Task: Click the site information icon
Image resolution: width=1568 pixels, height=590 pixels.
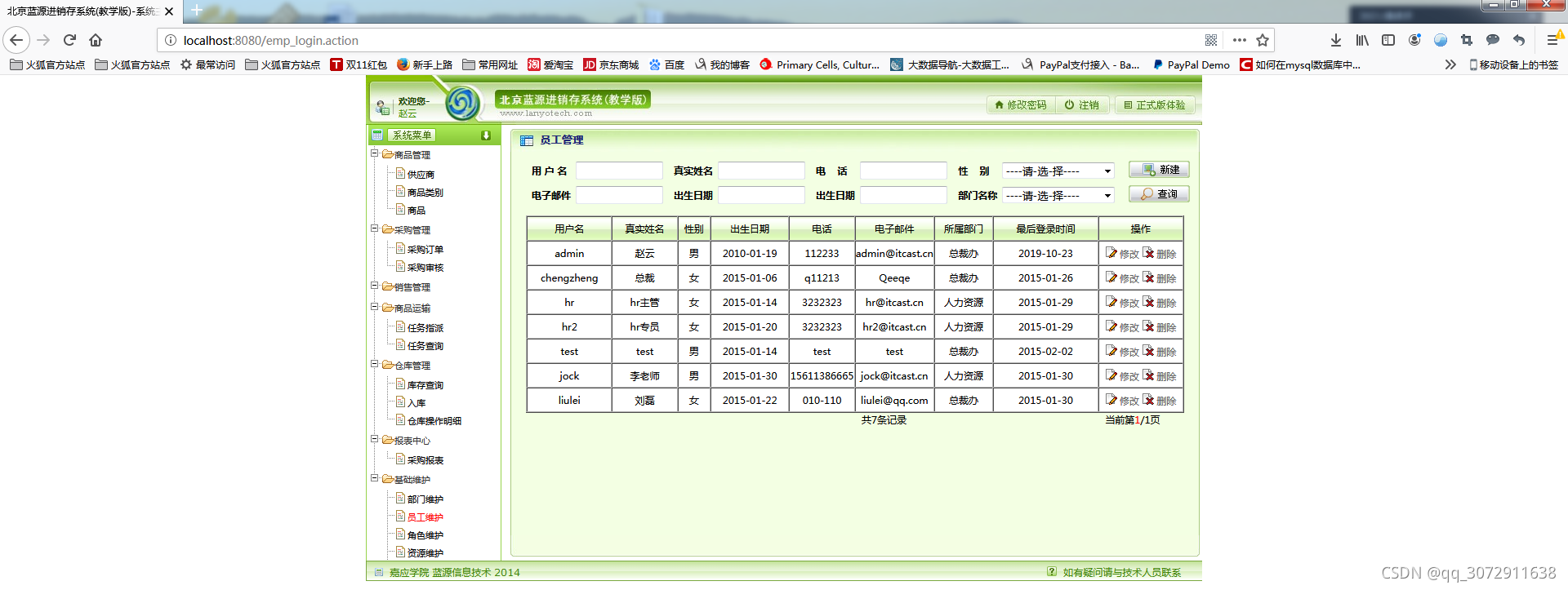Action: tap(170, 40)
